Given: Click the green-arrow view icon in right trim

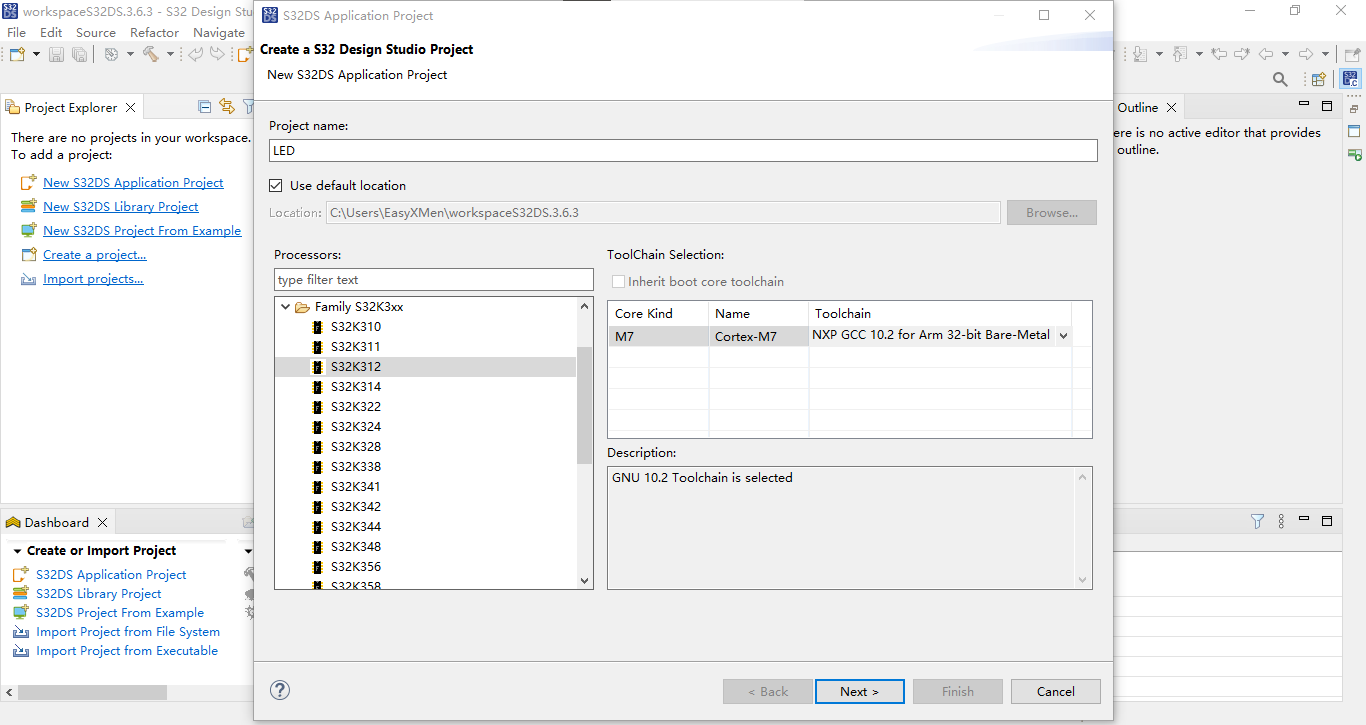Looking at the screenshot, I should pyautogui.click(x=1354, y=154).
